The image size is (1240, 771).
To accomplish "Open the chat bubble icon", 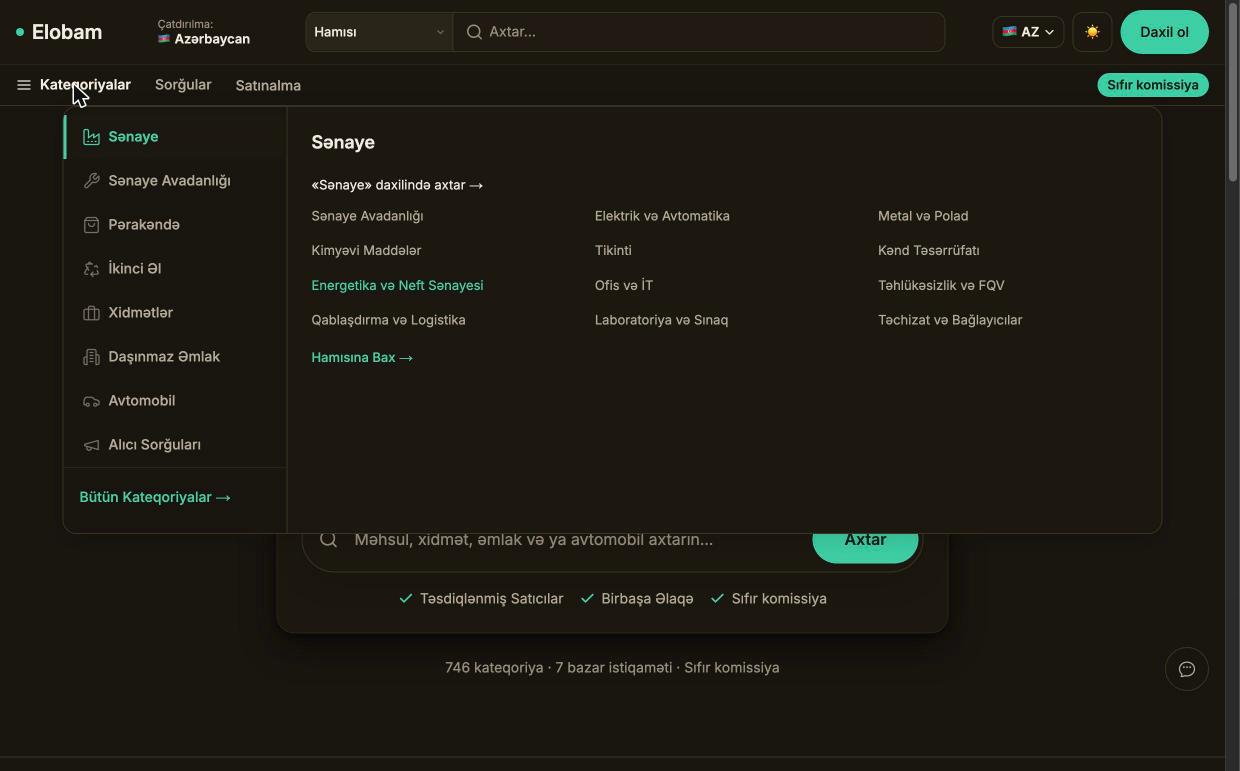I will pos(1187,669).
